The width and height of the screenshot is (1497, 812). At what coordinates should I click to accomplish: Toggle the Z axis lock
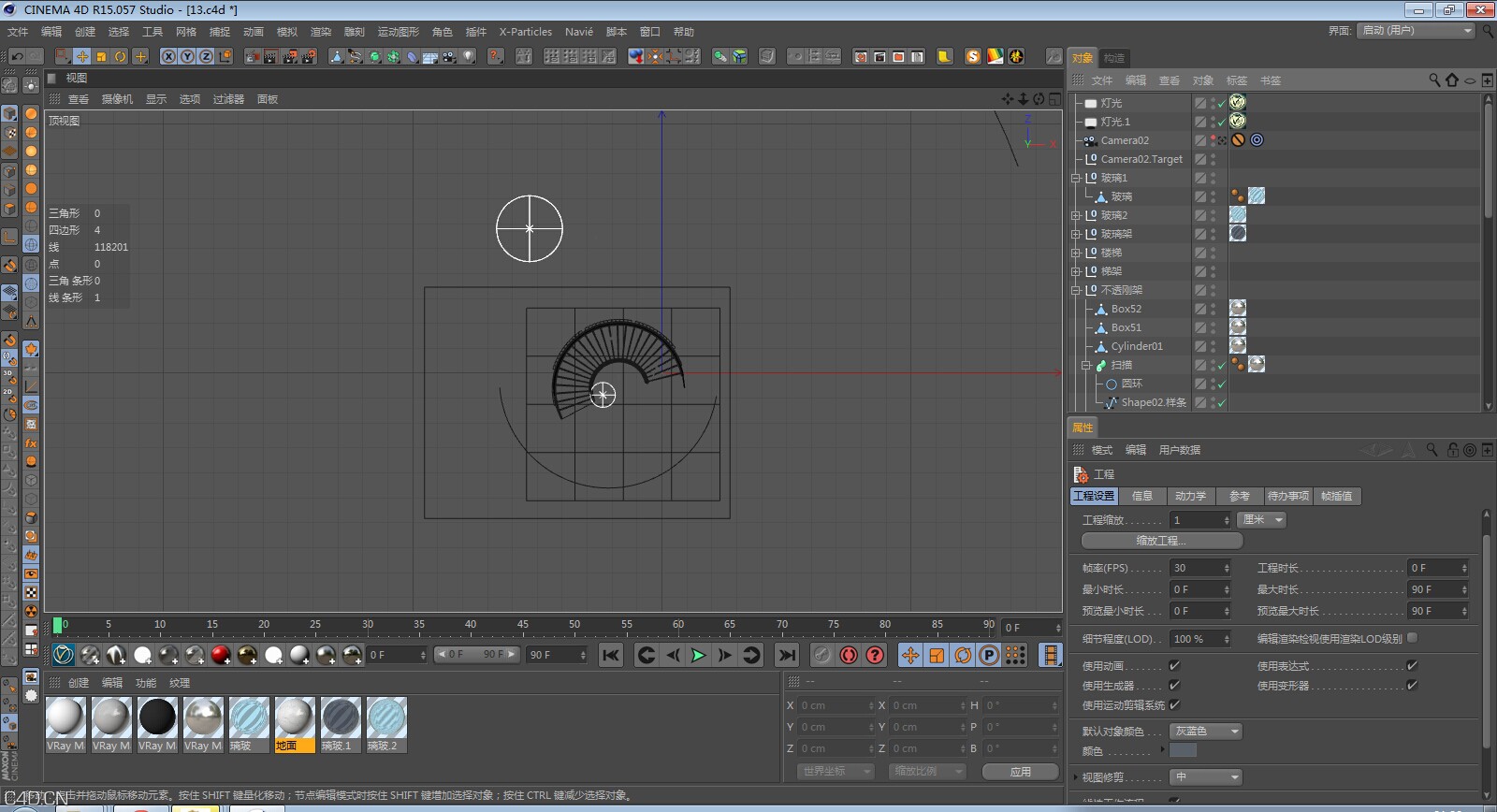pos(206,56)
